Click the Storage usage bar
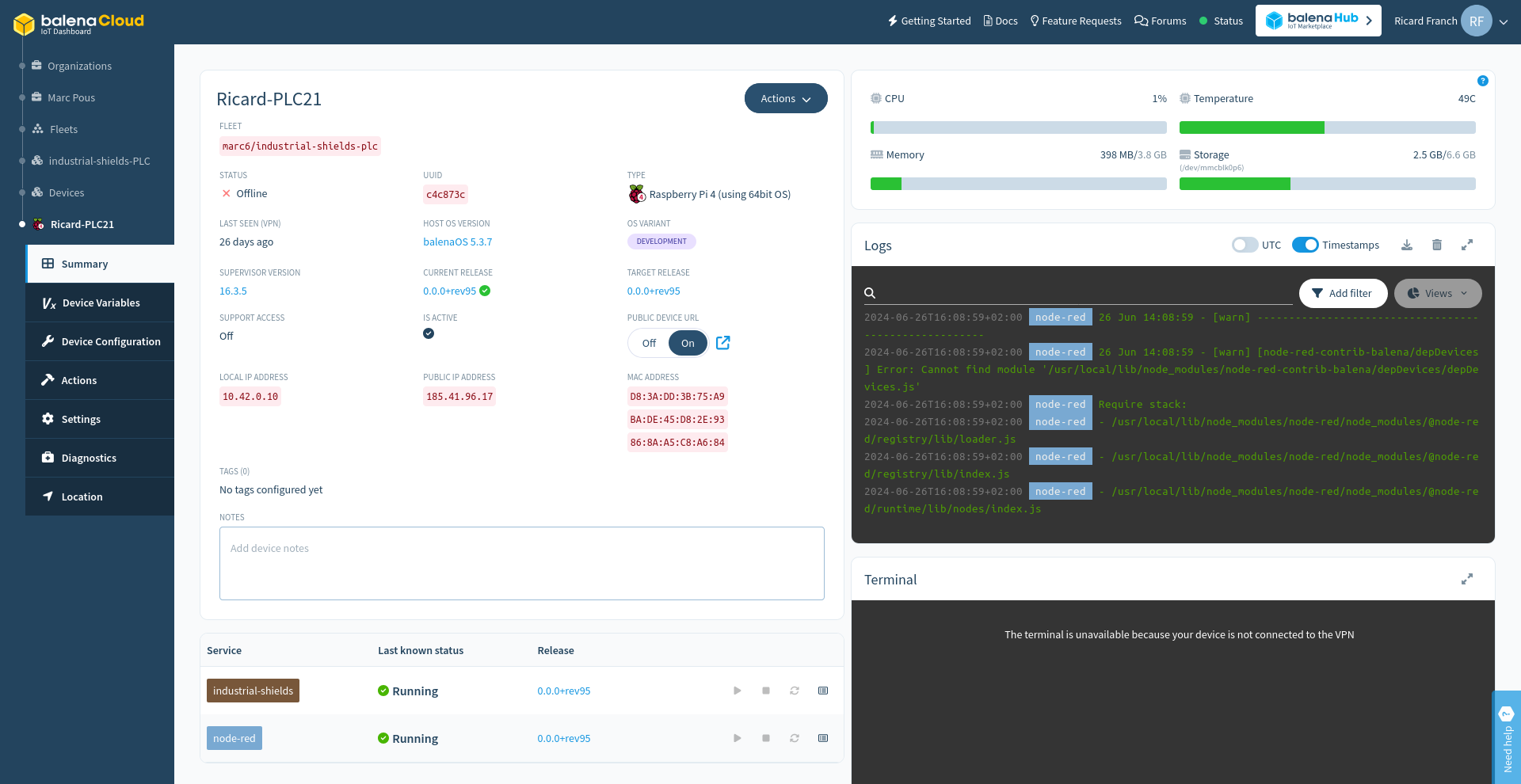Image resolution: width=1521 pixels, height=784 pixels. coord(1328,184)
